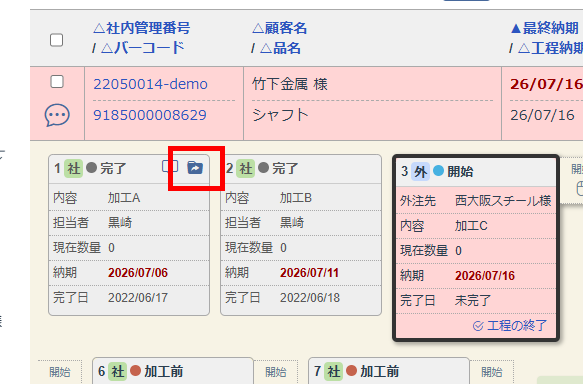Open the barcode link 918500008629
The height and width of the screenshot is (384, 583).
[150, 115]
